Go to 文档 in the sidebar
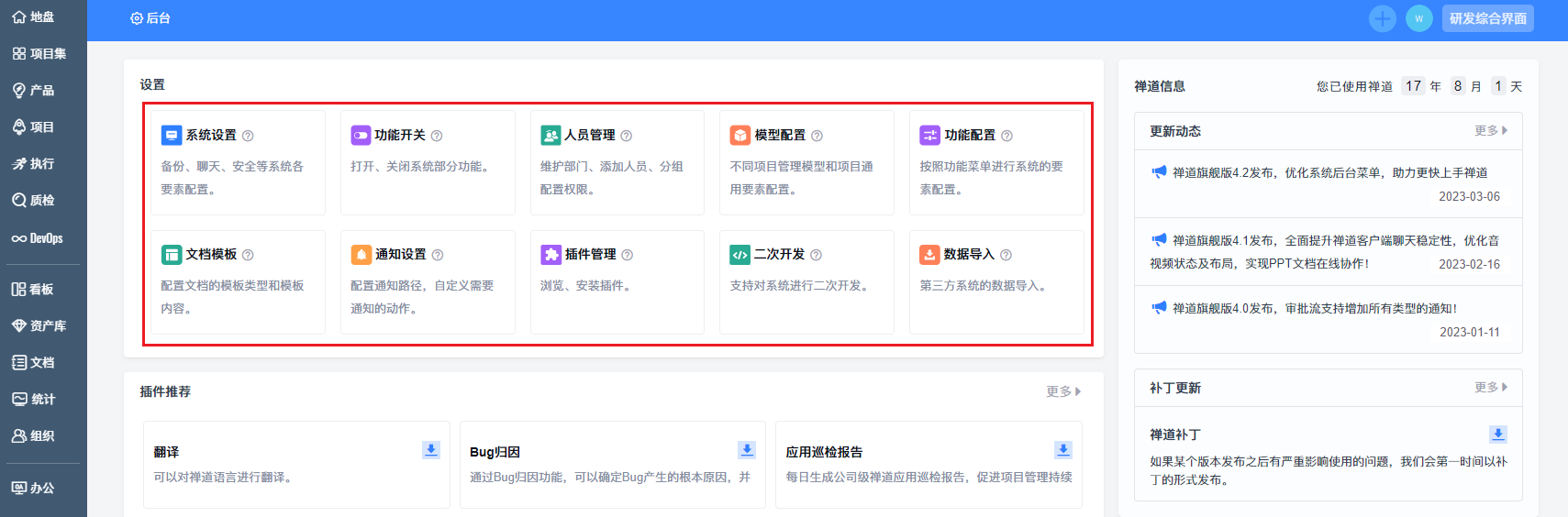 tap(33, 363)
